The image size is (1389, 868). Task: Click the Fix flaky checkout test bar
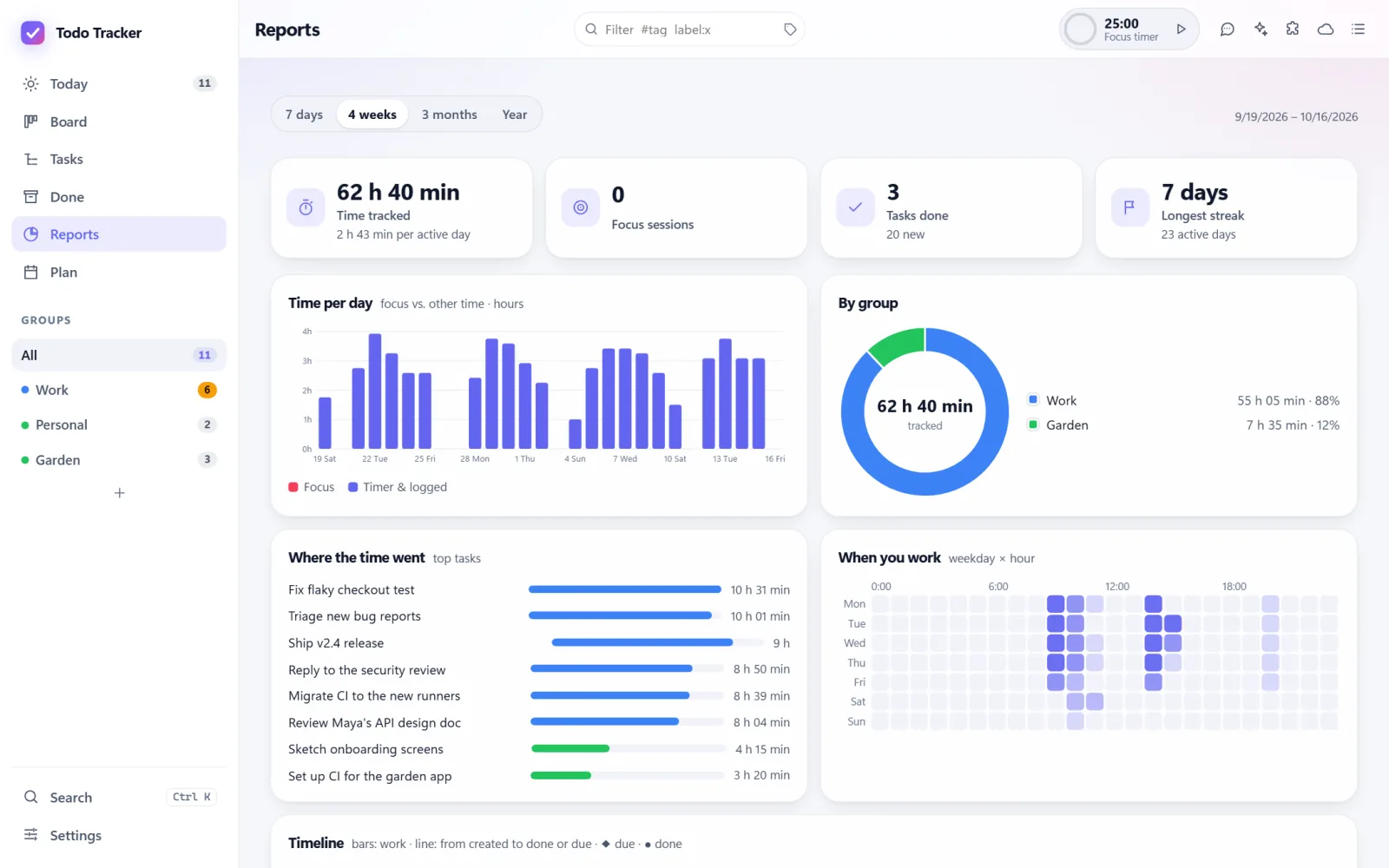625,589
